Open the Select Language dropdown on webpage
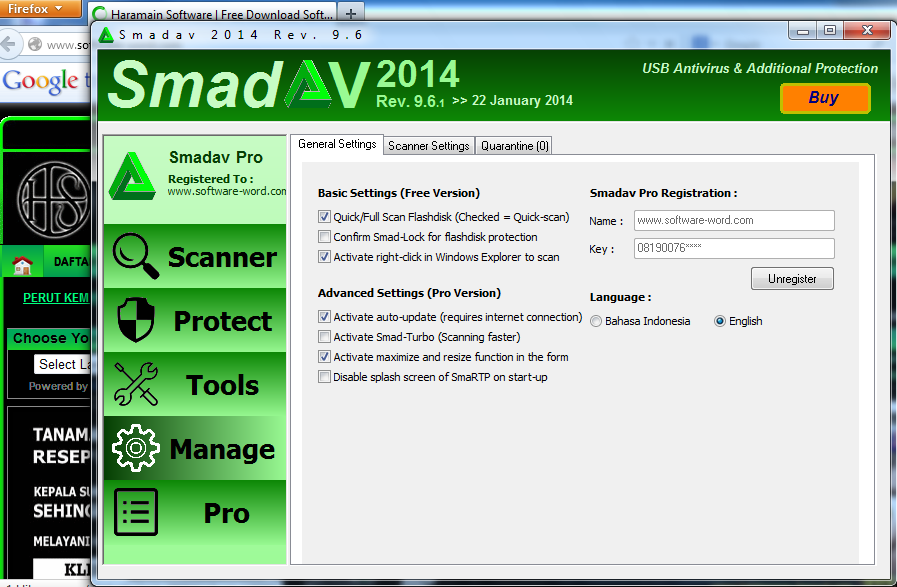 pos(62,364)
